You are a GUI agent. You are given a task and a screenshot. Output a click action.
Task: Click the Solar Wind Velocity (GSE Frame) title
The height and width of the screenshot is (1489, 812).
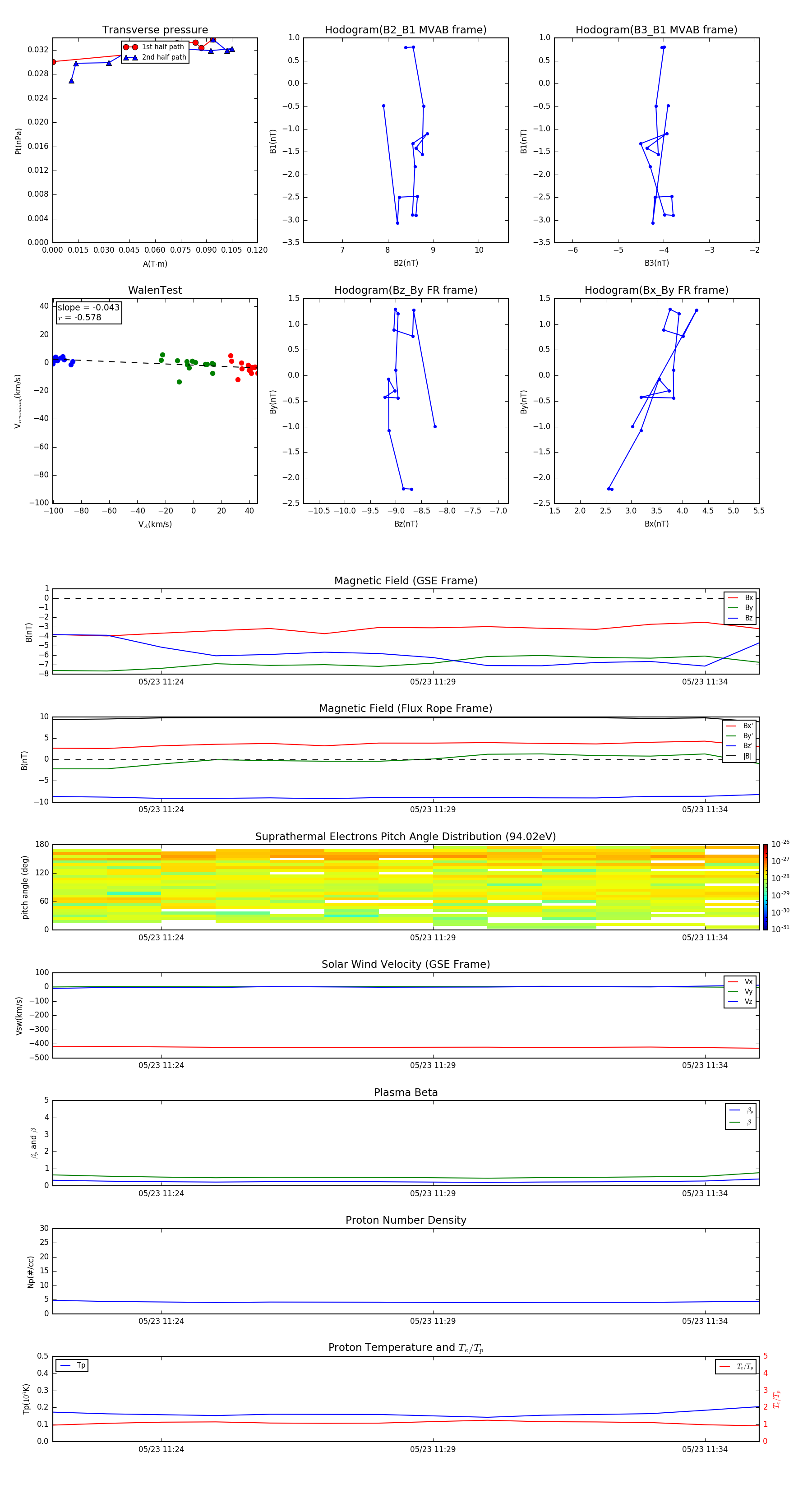click(x=406, y=964)
